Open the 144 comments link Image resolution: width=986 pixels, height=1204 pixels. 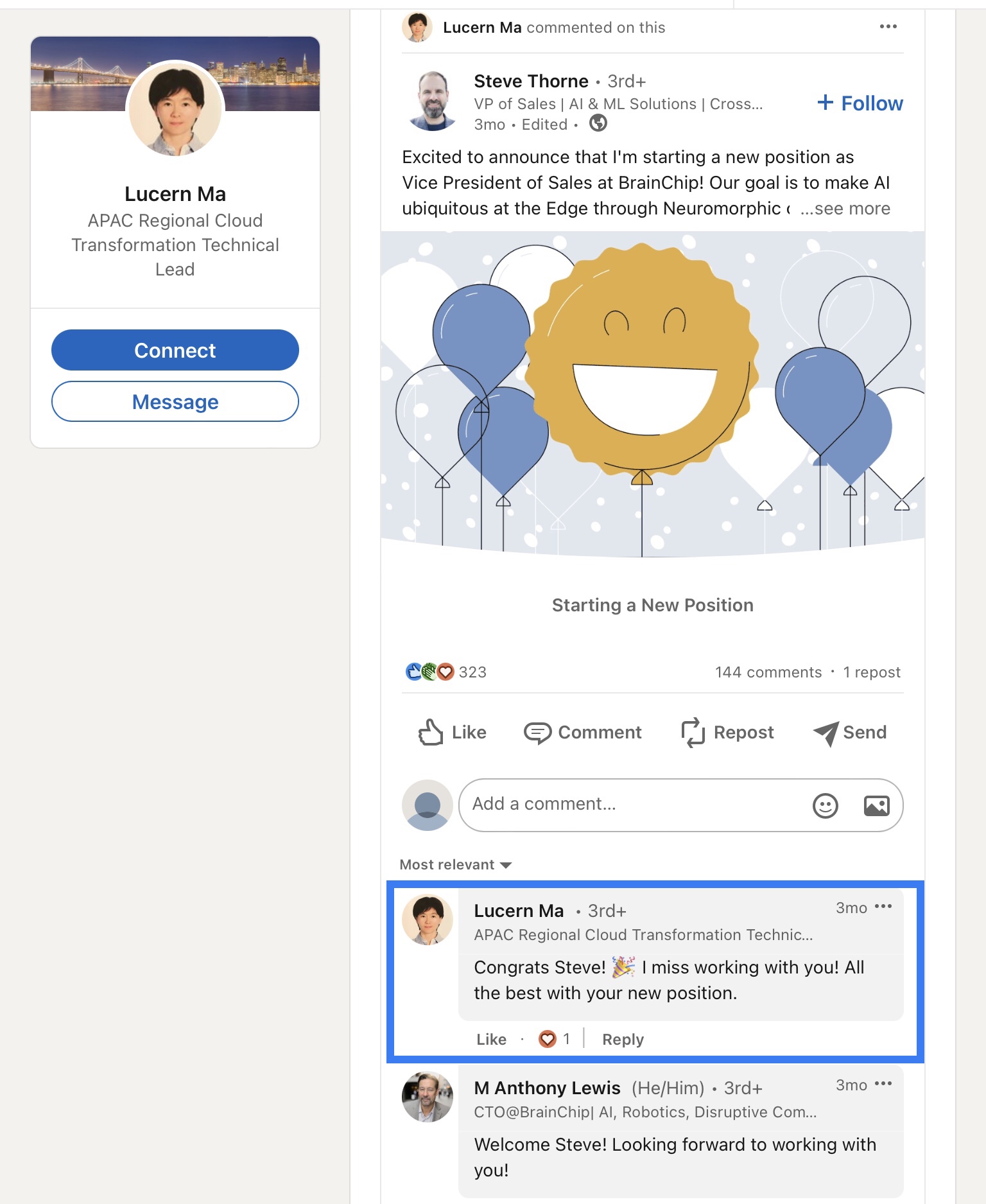(768, 672)
